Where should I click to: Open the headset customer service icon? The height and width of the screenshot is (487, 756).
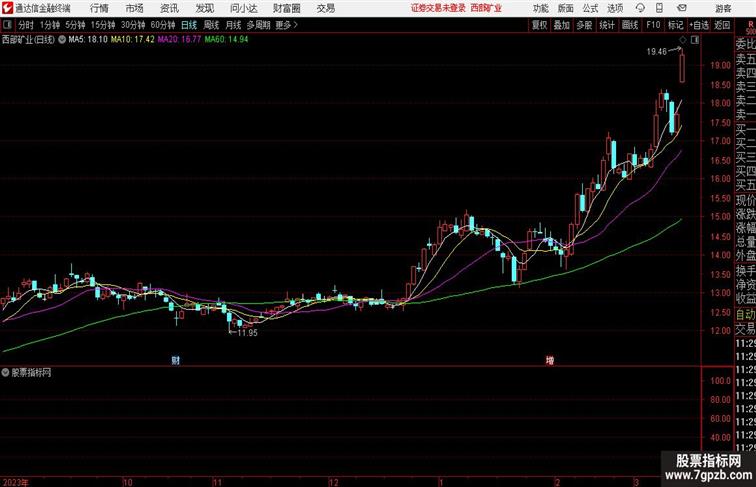[x=640, y=8]
